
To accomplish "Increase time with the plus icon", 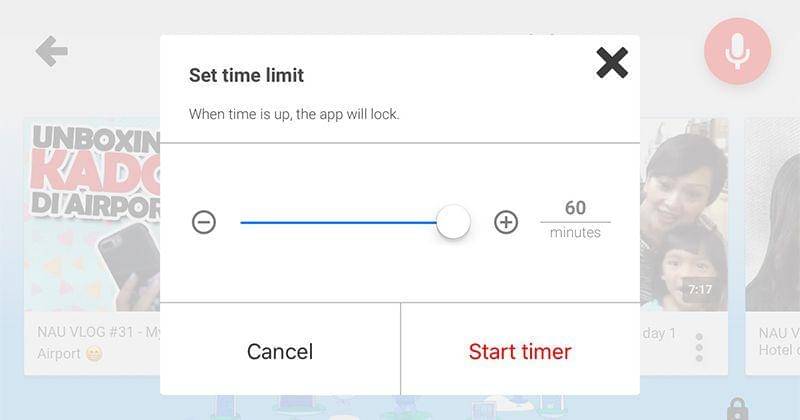I will click(x=507, y=222).
